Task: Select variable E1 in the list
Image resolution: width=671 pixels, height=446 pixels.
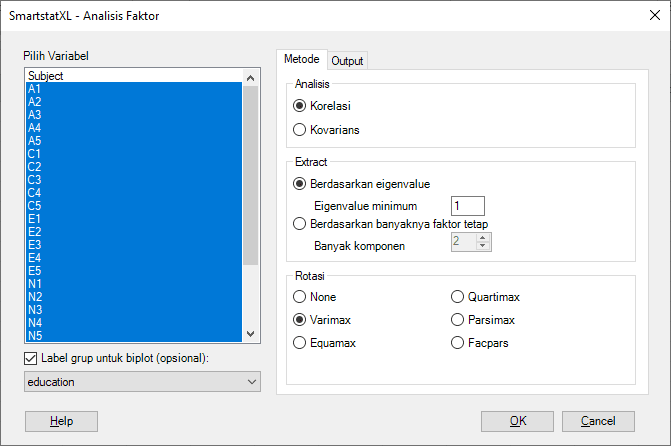Action: tap(134, 219)
